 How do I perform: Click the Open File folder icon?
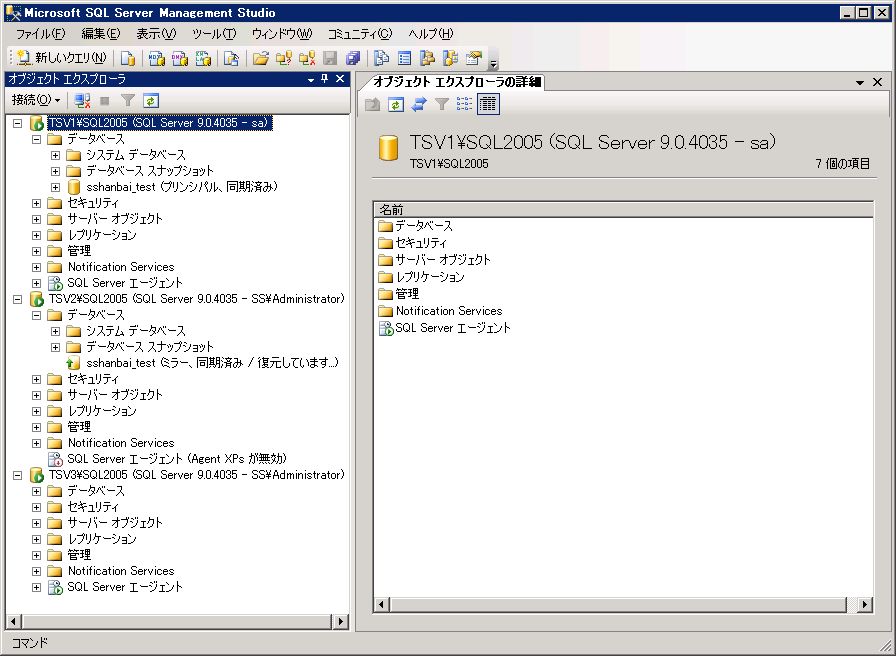(x=261, y=58)
